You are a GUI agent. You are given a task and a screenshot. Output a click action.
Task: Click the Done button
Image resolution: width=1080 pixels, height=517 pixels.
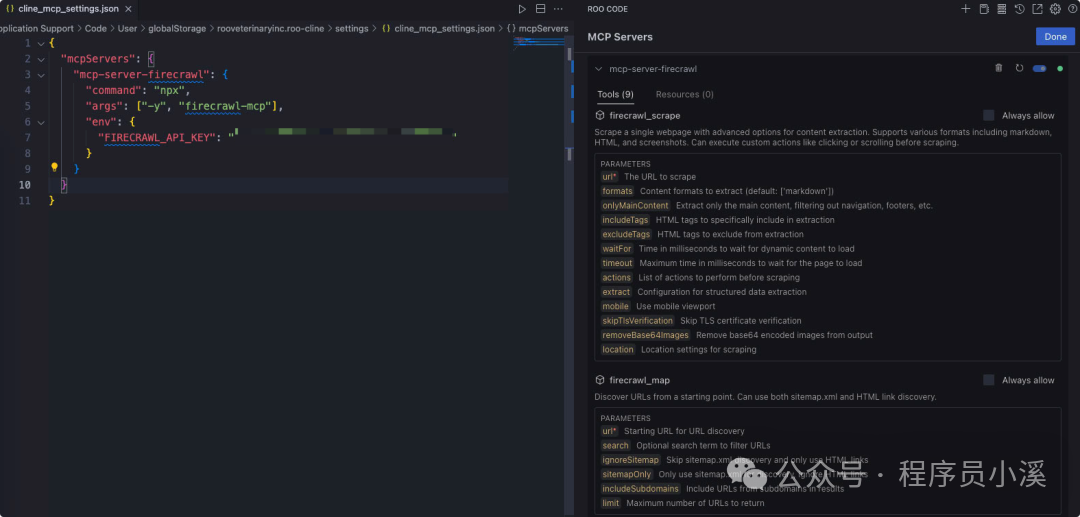click(1055, 36)
